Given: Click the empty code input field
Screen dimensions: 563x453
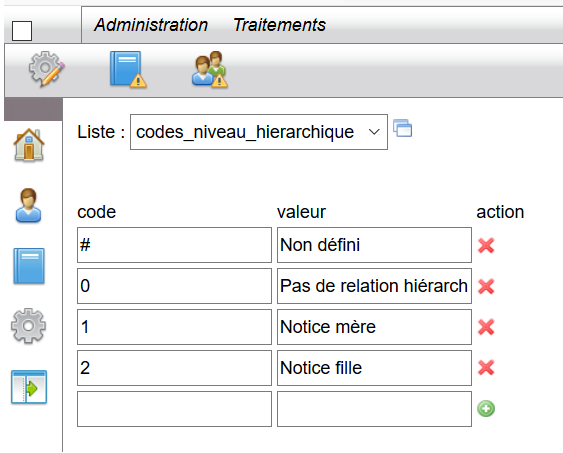Looking at the screenshot, I should [175, 409].
